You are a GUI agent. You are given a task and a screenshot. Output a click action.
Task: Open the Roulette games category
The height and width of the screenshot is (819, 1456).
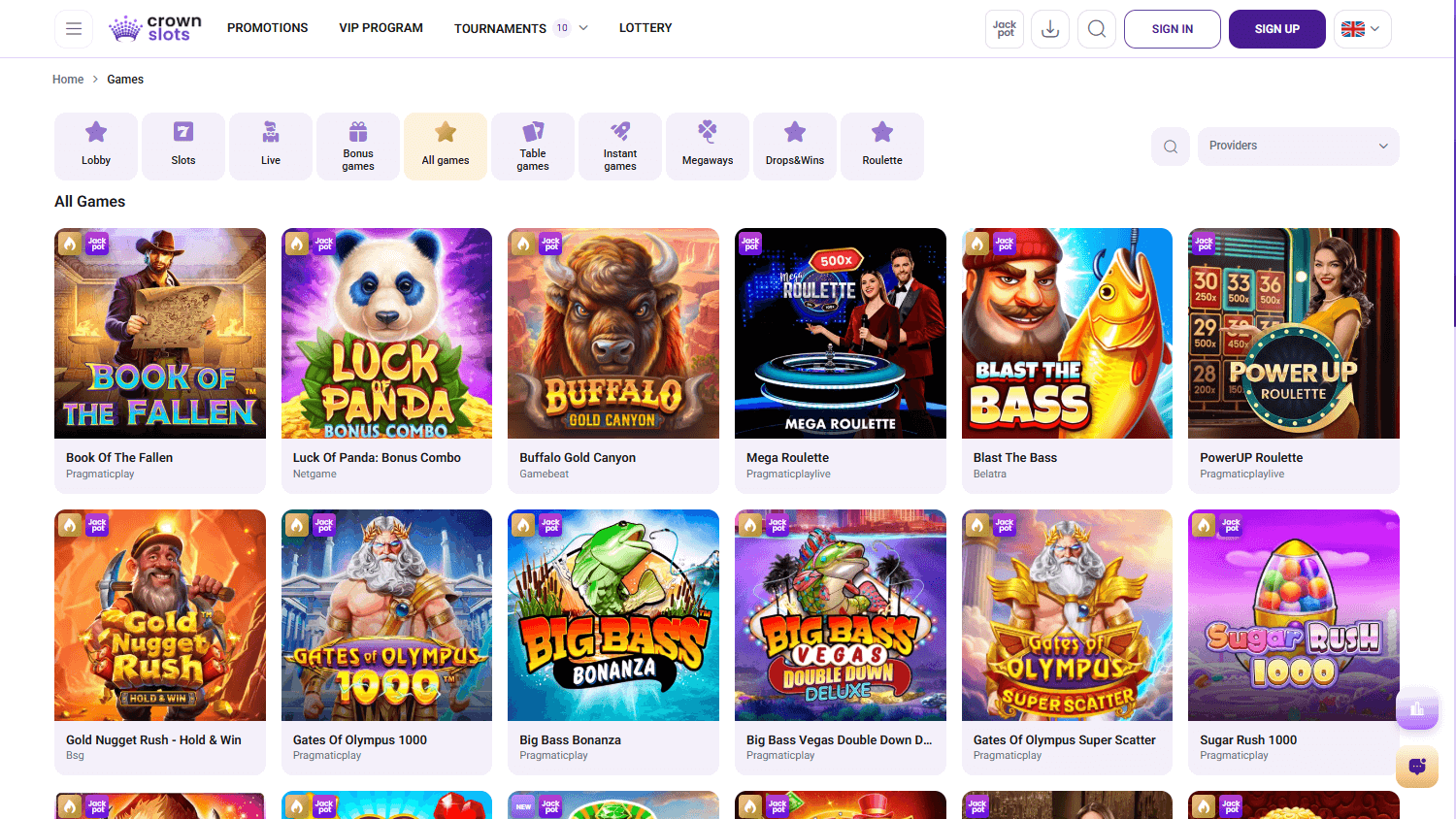click(x=881, y=146)
